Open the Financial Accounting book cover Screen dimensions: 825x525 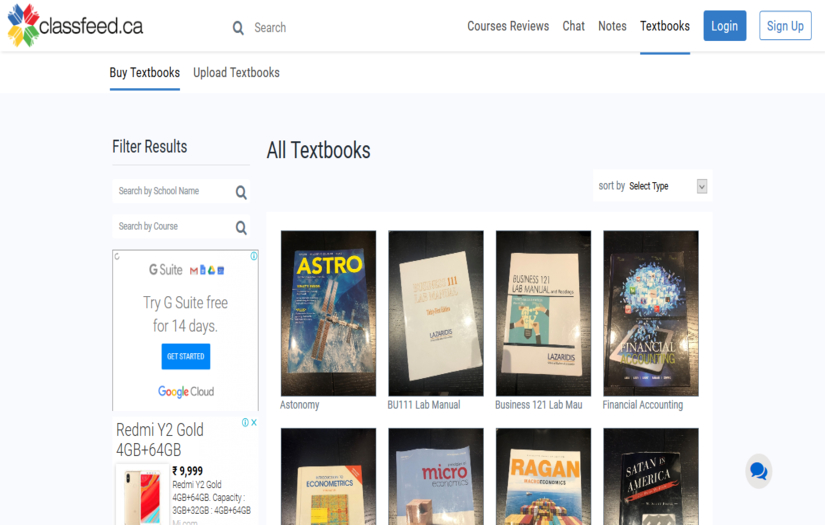651,313
